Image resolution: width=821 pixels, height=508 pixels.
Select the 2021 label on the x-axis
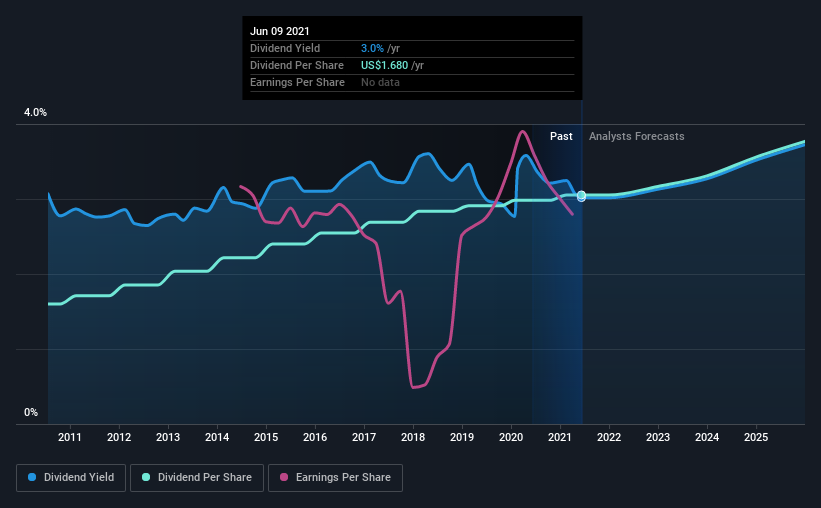coord(560,437)
